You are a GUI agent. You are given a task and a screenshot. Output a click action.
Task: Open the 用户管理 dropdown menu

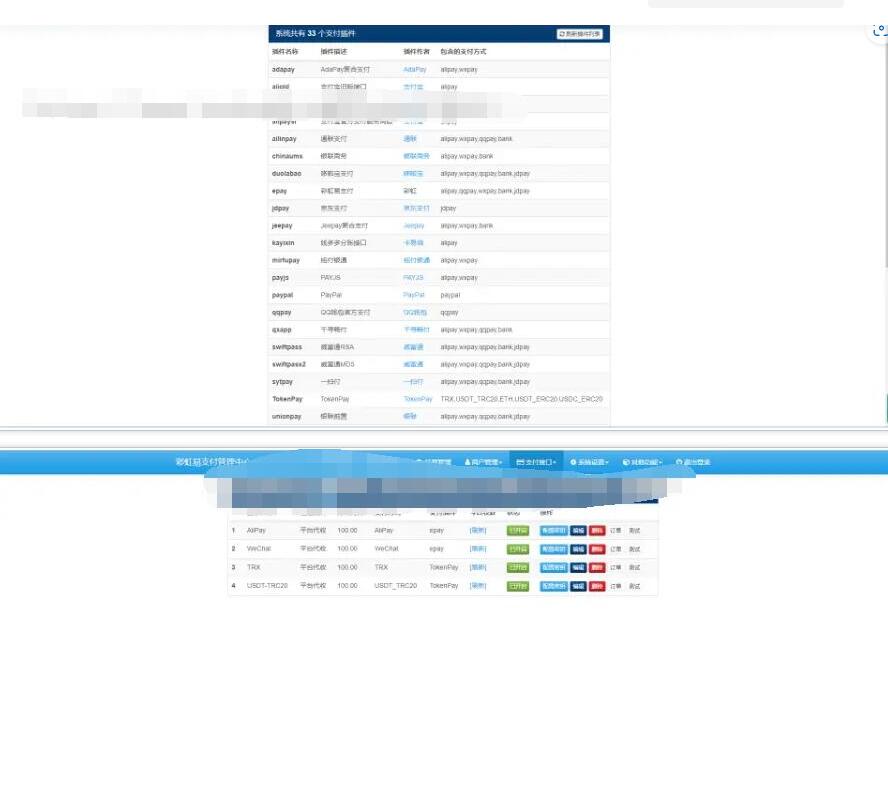[482, 462]
